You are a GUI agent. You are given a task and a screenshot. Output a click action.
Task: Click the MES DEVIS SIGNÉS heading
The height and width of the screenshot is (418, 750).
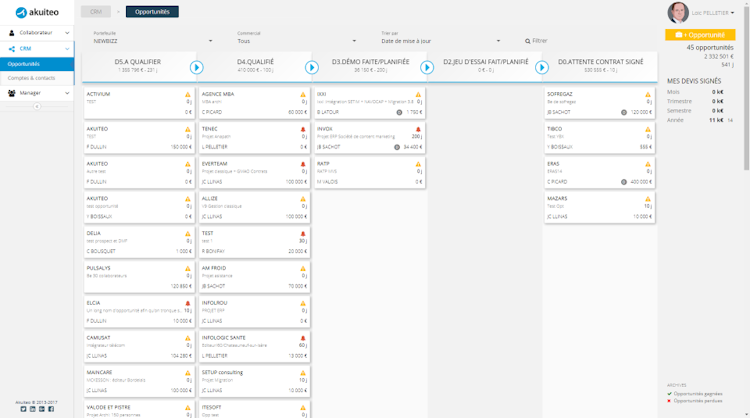[x=694, y=81]
